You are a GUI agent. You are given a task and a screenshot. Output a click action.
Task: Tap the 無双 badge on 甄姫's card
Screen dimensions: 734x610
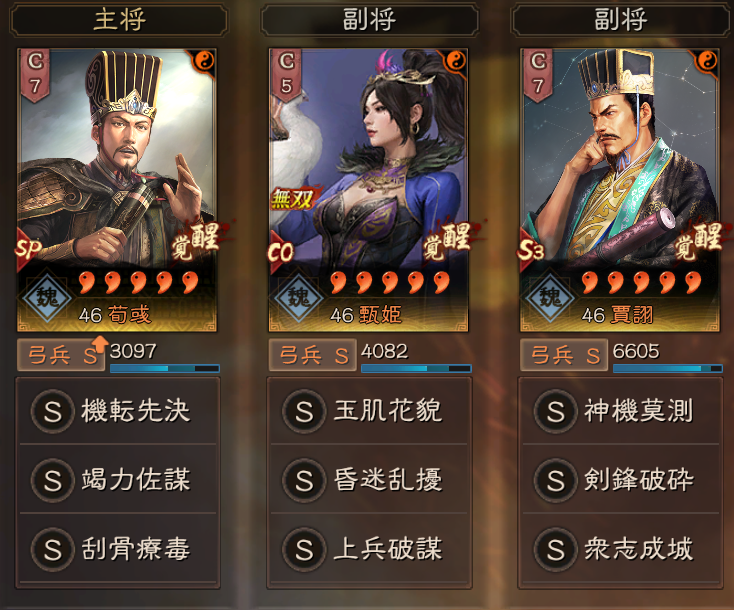pos(293,199)
